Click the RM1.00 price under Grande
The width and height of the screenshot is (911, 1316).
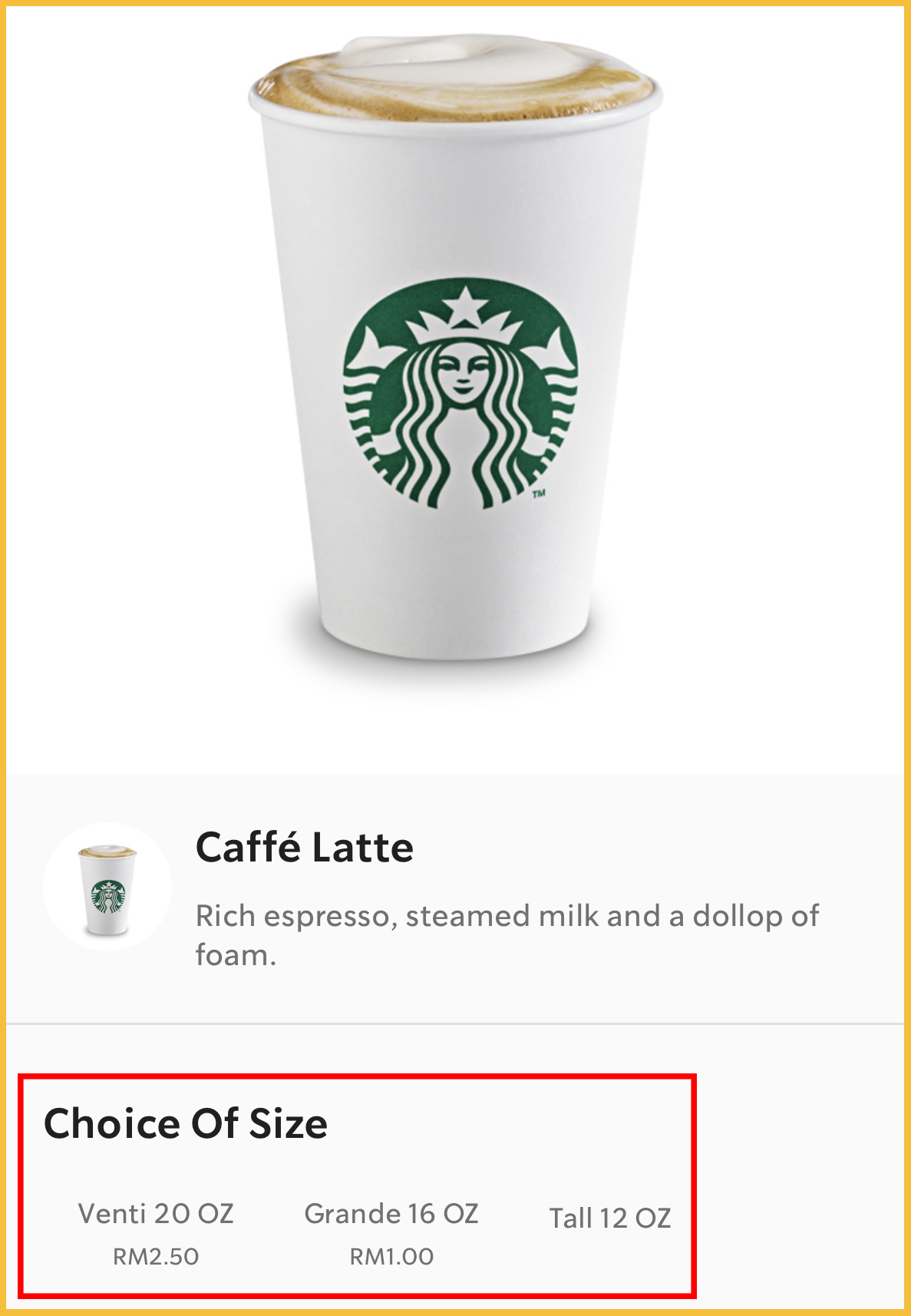391,1257
